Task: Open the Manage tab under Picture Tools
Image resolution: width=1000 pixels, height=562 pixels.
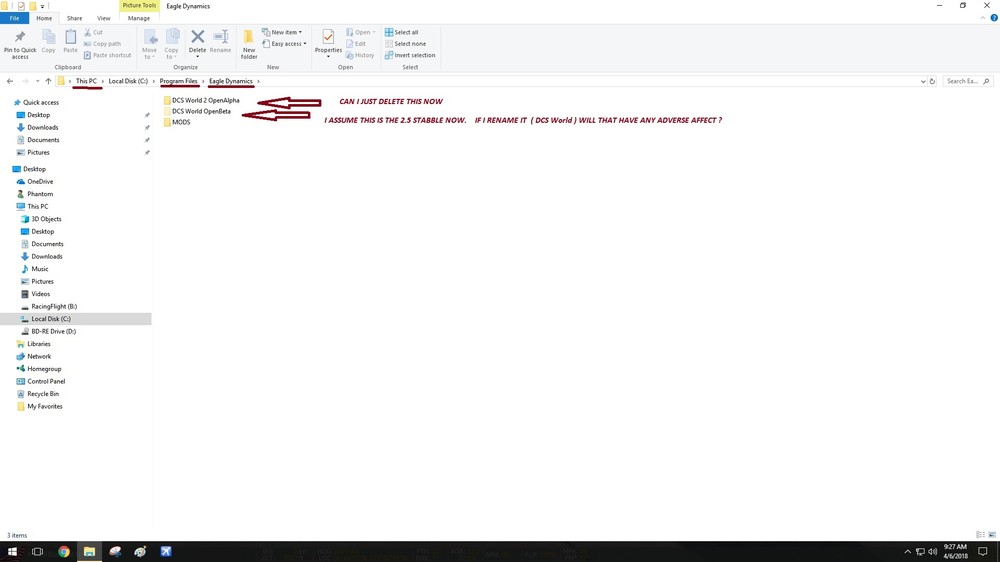Action: pyautogui.click(x=138, y=18)
